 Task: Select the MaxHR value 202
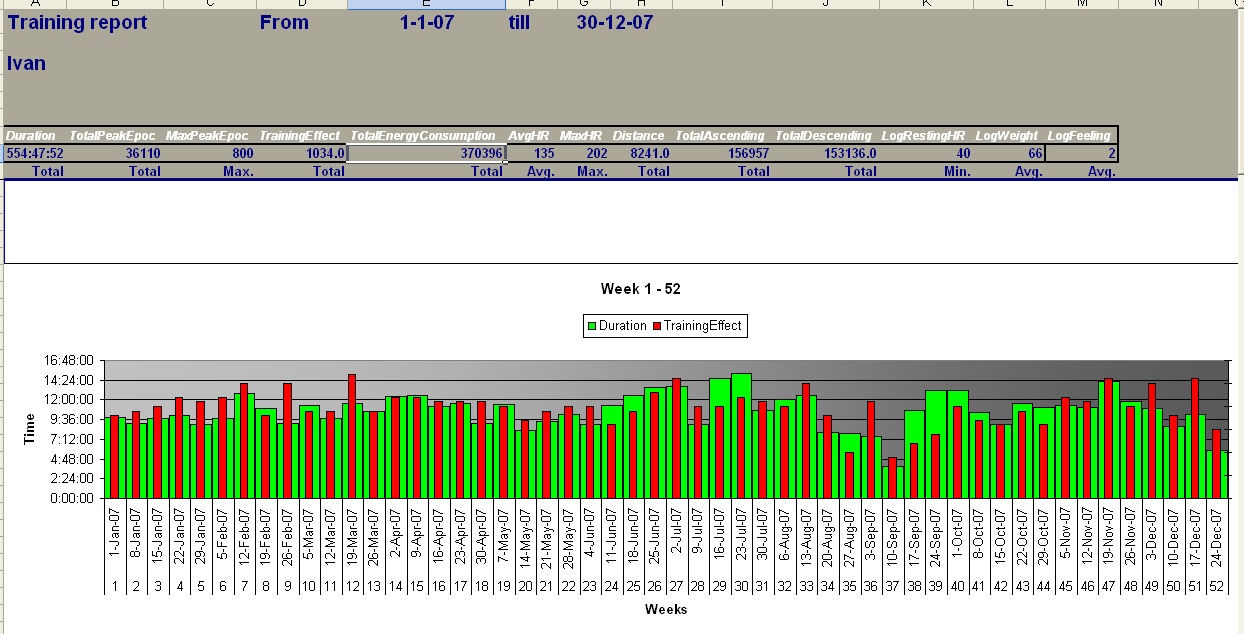[x=595, y=154]
